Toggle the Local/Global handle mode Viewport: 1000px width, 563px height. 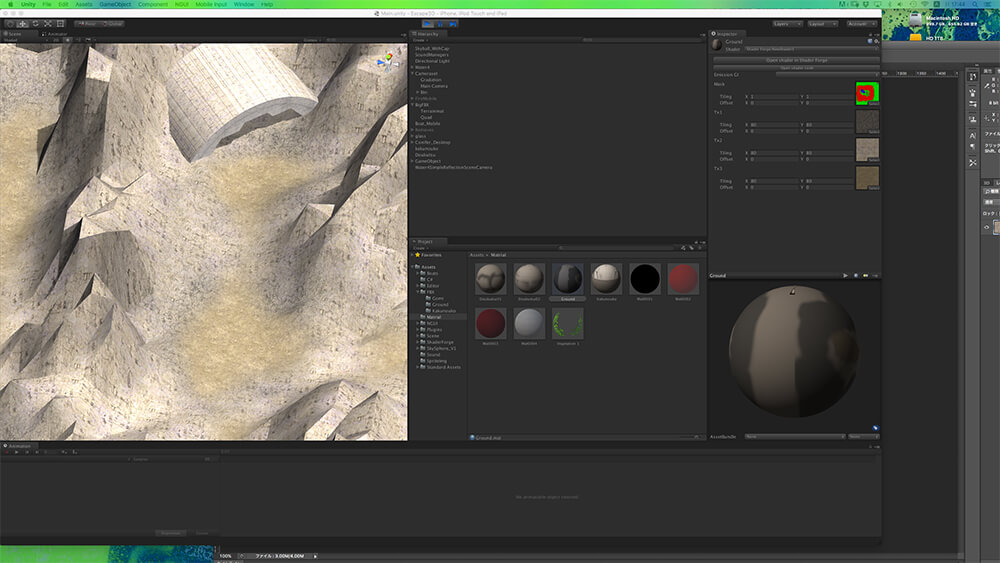[113, 23]
